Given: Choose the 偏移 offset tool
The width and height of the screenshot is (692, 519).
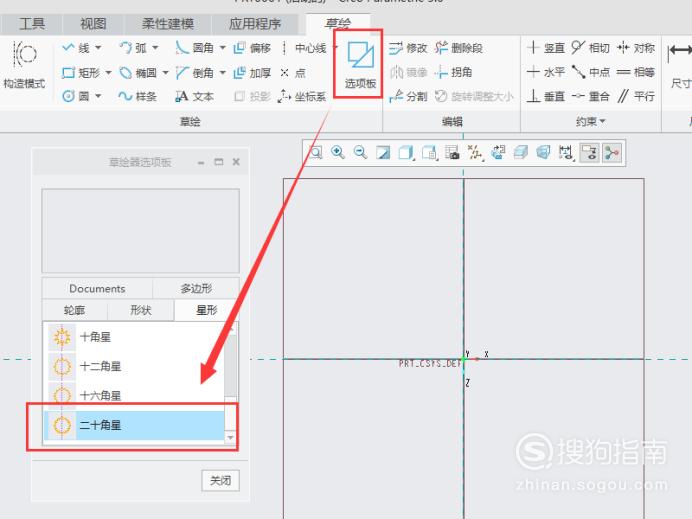Looking at the screenshot, I should 252,48.
